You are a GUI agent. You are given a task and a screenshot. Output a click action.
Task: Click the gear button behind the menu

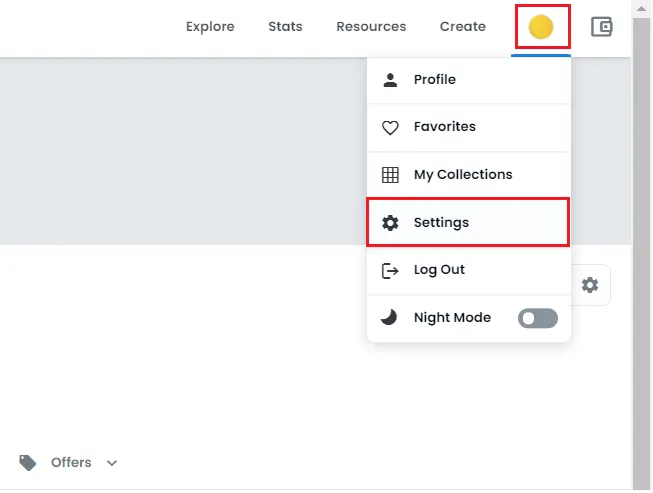590,285
